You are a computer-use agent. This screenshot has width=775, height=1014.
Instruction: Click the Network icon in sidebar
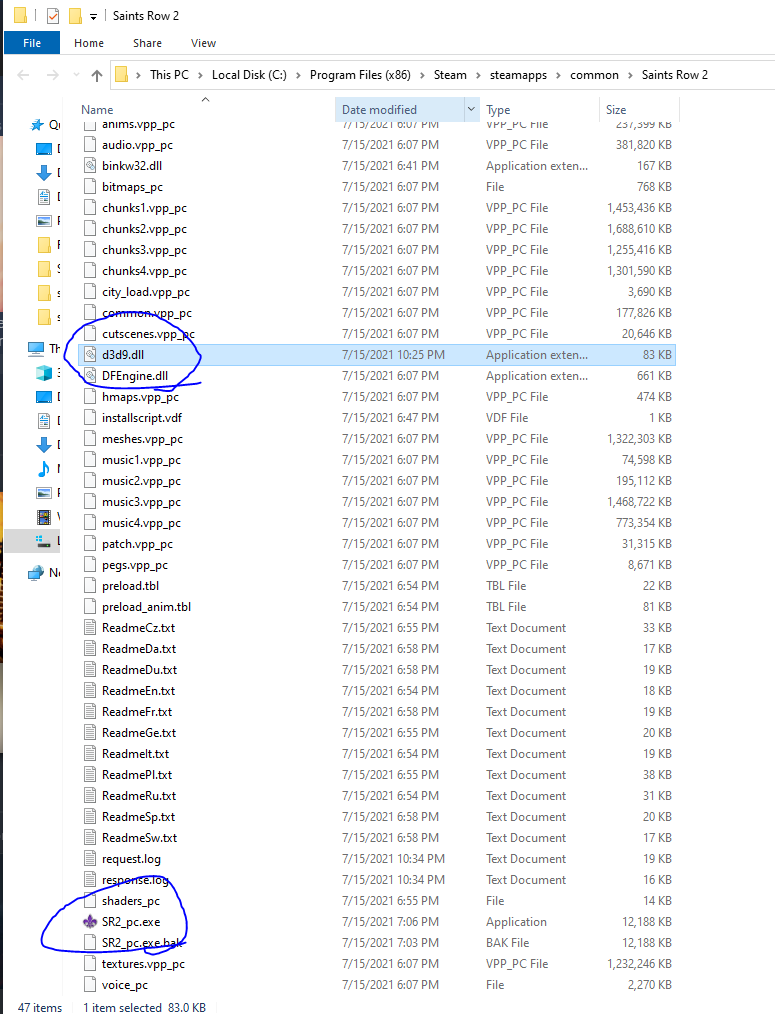pyautogui.click(x=36, y=573)
